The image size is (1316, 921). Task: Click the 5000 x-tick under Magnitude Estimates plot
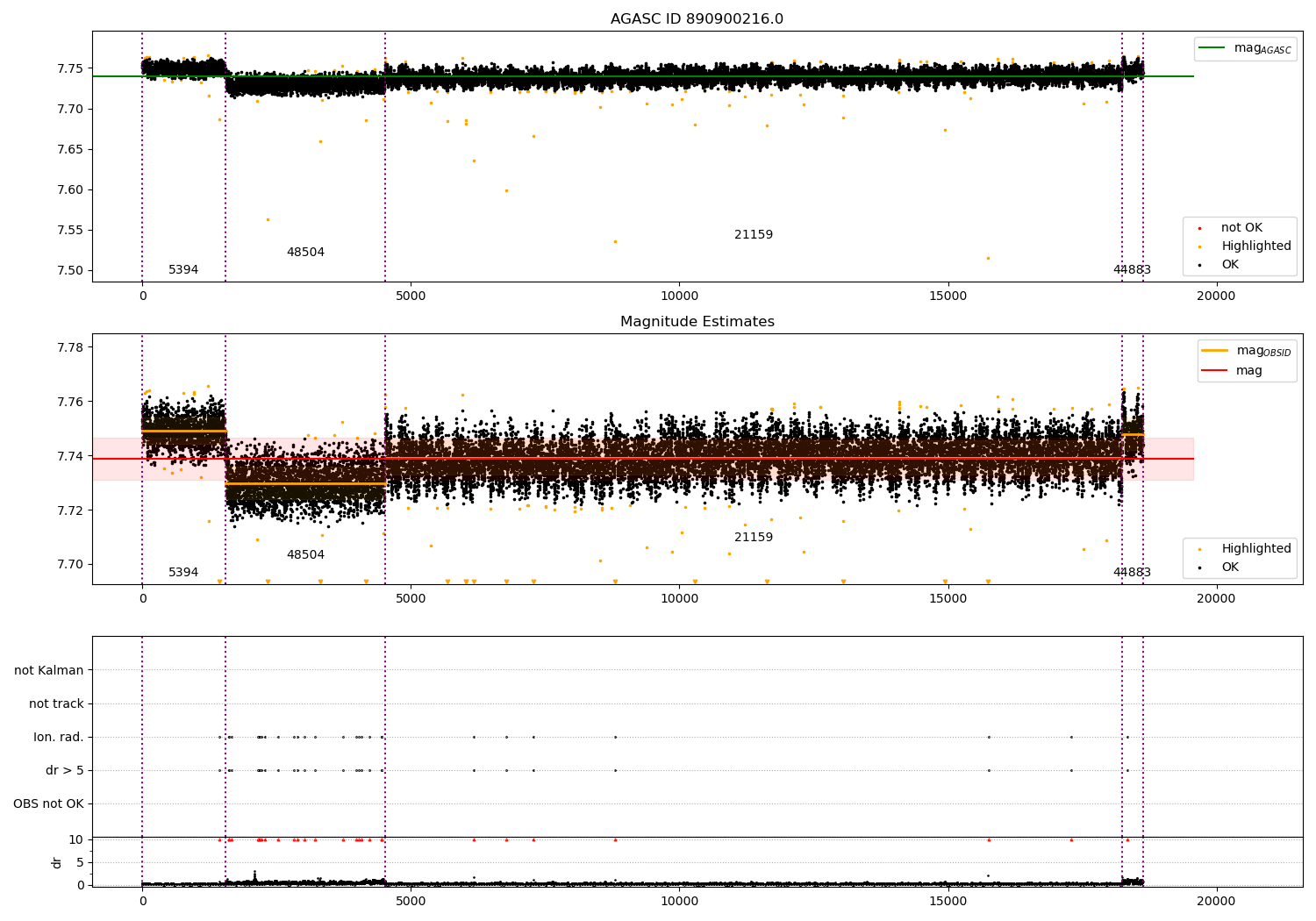[x=411, y=599]
